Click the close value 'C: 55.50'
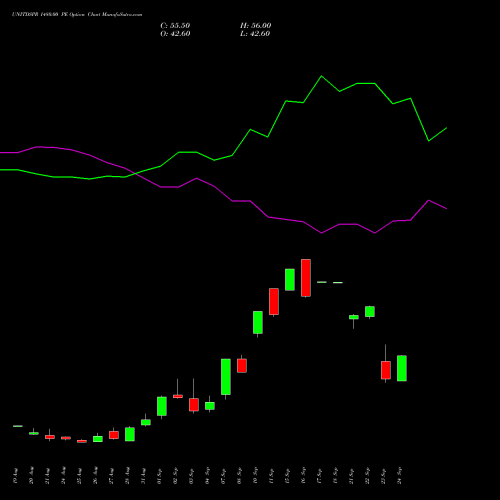 pos(175,26)
